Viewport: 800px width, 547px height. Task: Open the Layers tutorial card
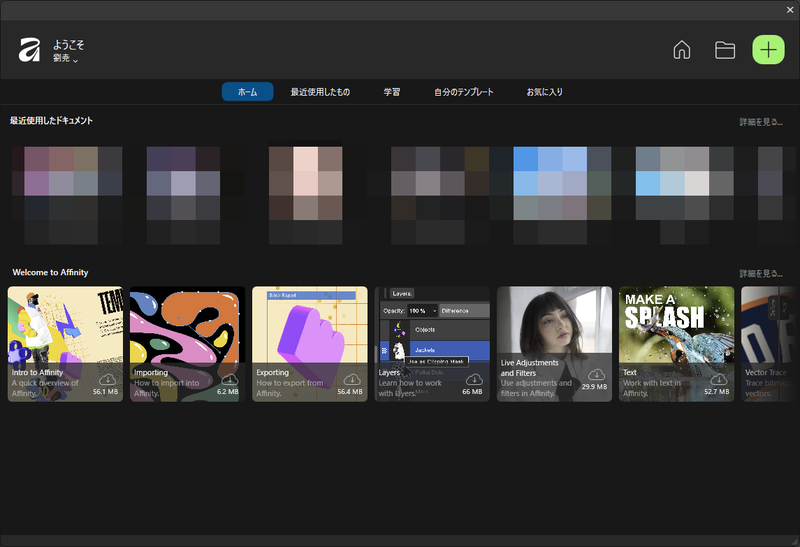point(432,343)
